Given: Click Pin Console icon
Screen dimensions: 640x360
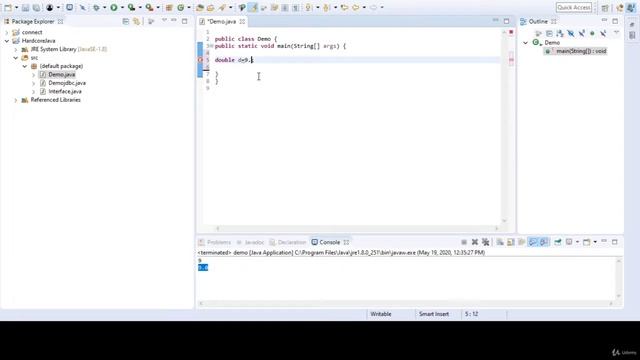Looking at the screenshot, I should click(558, 242).
